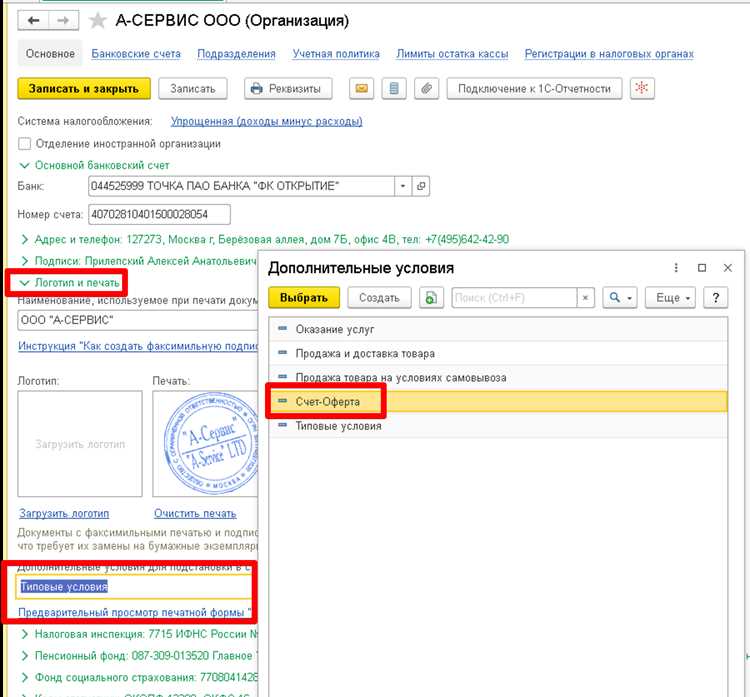Select Оказание услуг in the list
Screen dimensions: 750x697
pos(498,329)
